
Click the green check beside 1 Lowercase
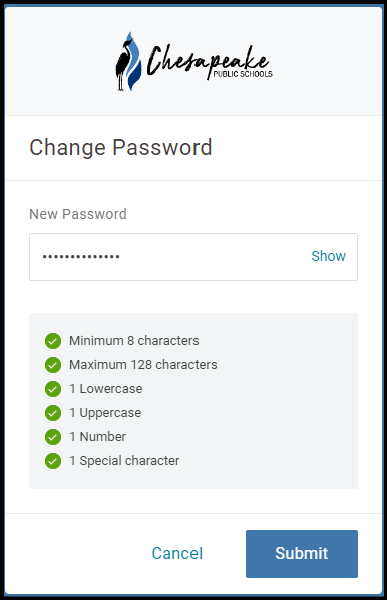pyautogui.click(x=53, y=389)
